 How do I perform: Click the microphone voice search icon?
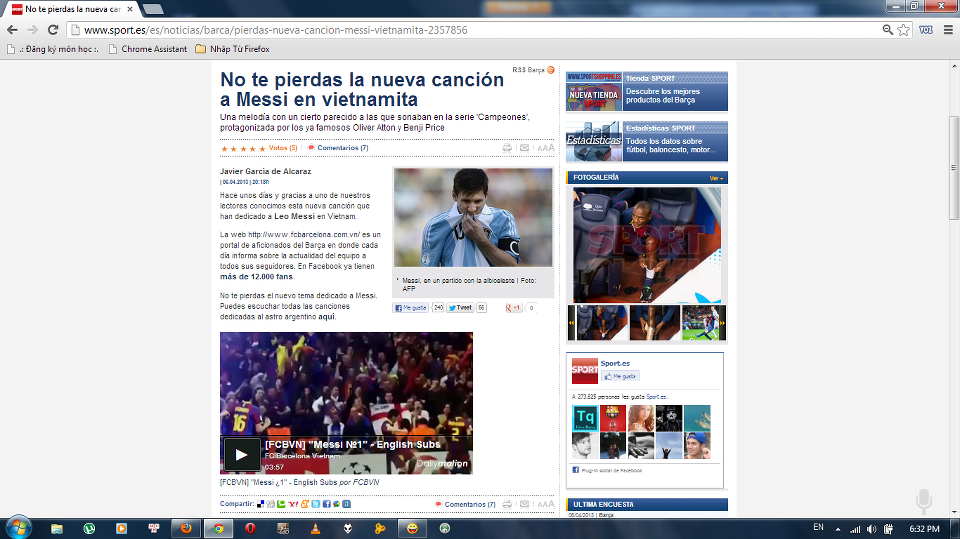(x=923, y=499)
